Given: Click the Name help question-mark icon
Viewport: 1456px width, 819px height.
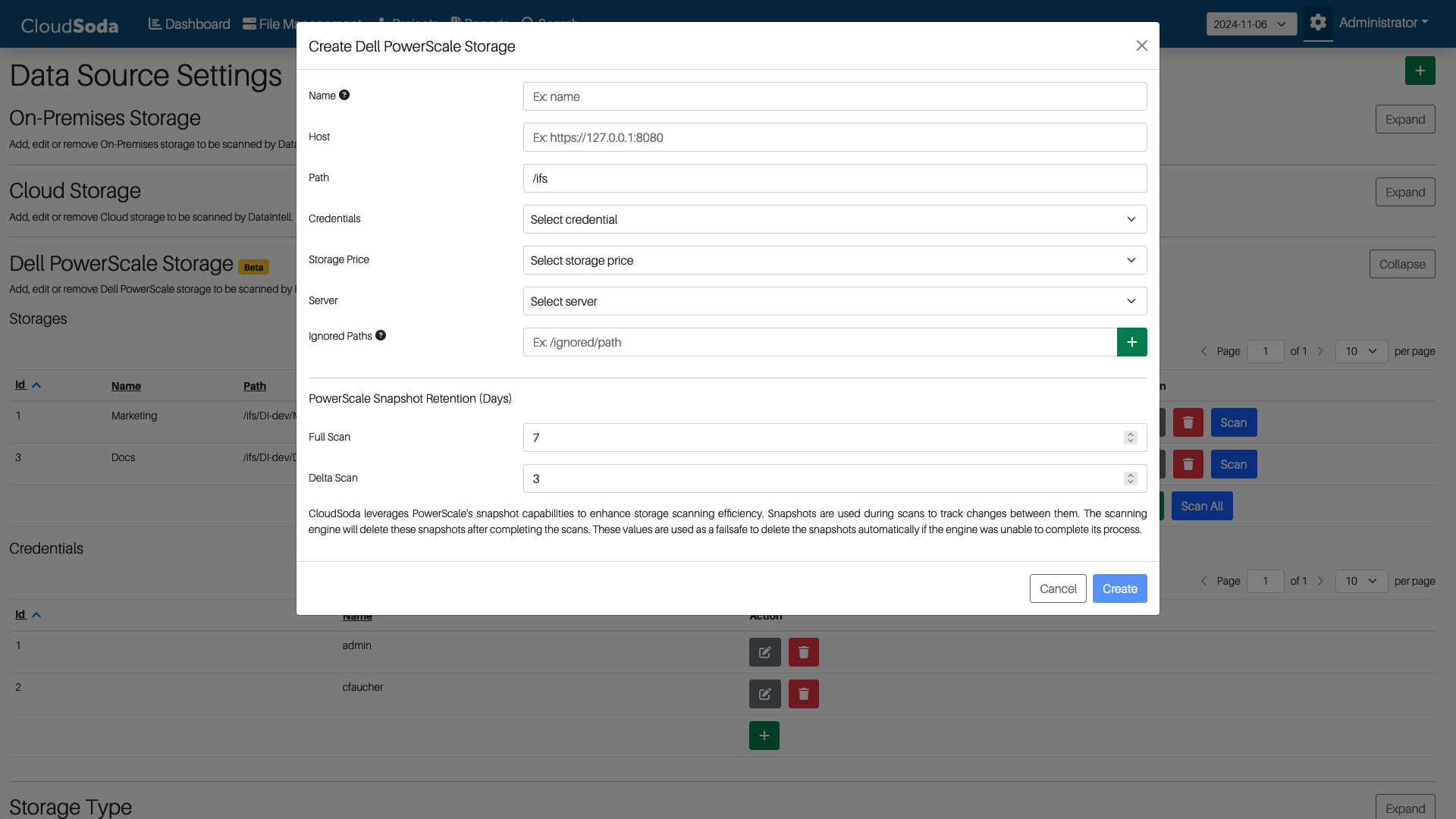Looking at the screenshot, I should (x=344, y=95).
